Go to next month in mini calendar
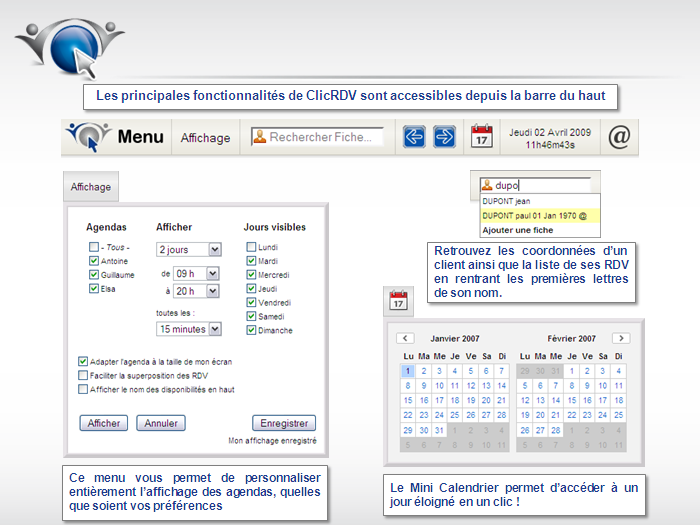Viewport: 700px width, 525px height. (x=621, y=338)
